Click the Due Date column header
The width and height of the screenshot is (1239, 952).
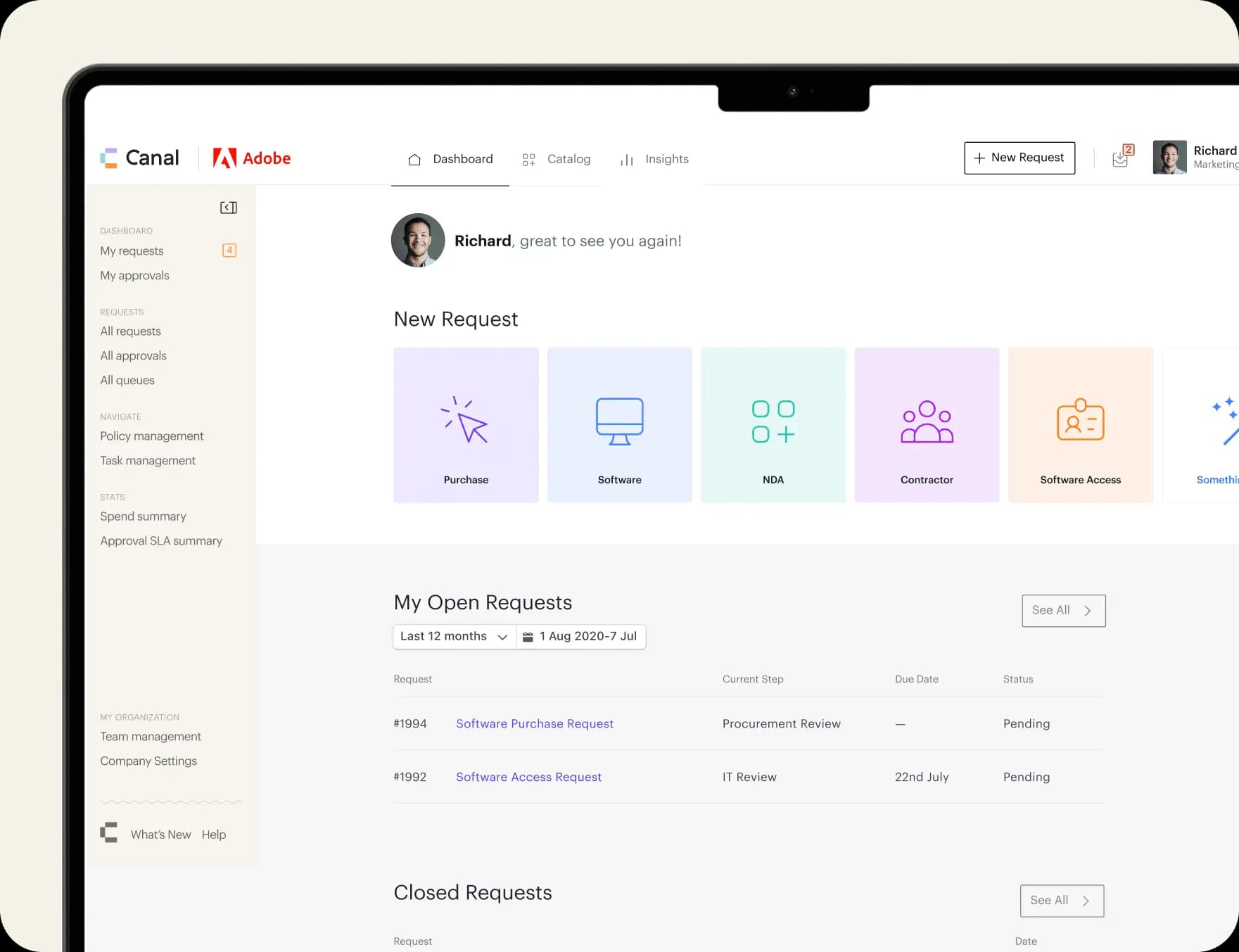pos(917,680)
